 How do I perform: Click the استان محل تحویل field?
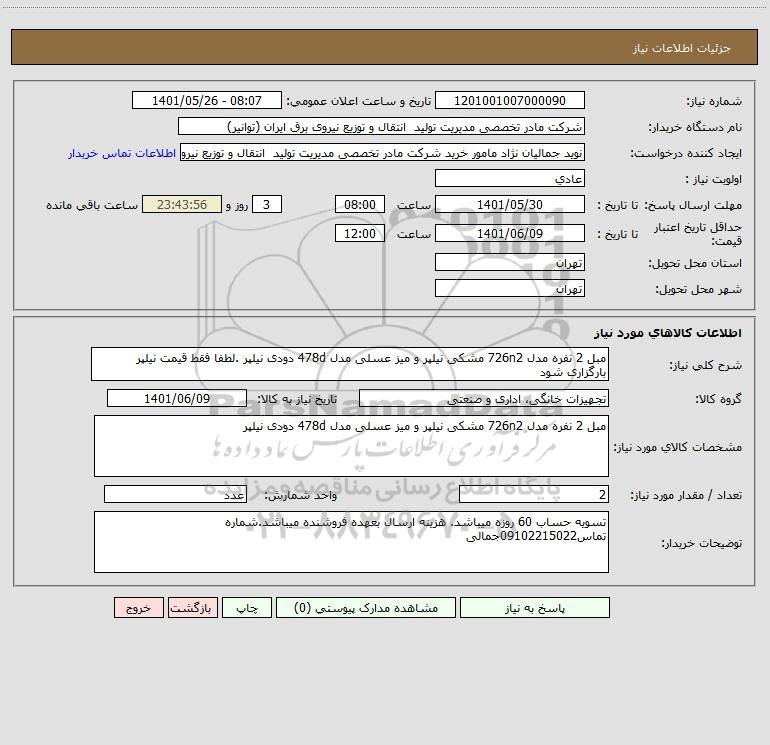click(510, 262)
